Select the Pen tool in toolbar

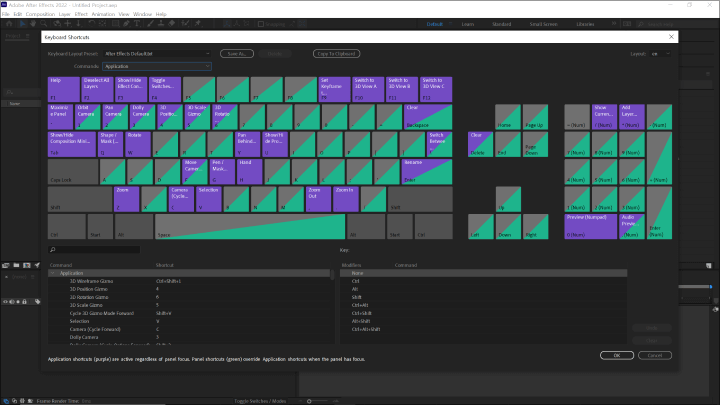pyautogui.click(x=126, y=24)
